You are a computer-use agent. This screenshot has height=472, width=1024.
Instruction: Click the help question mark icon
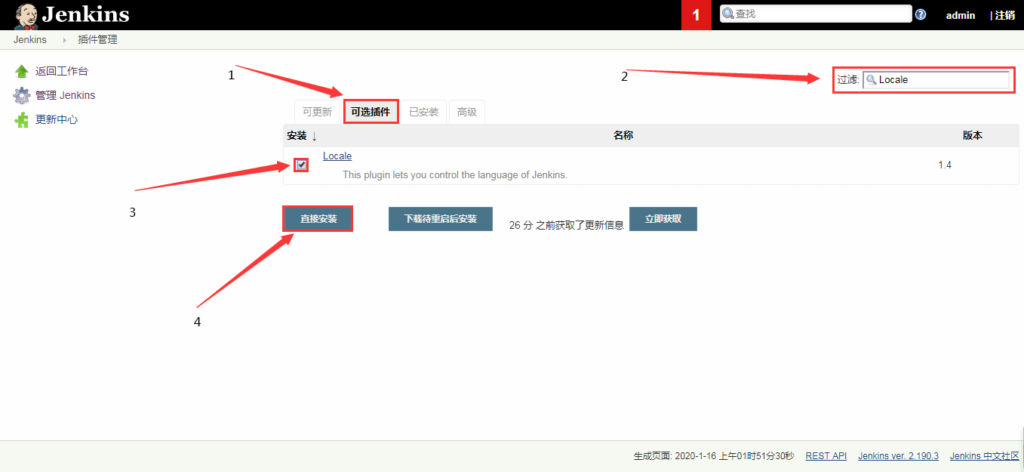920,14
